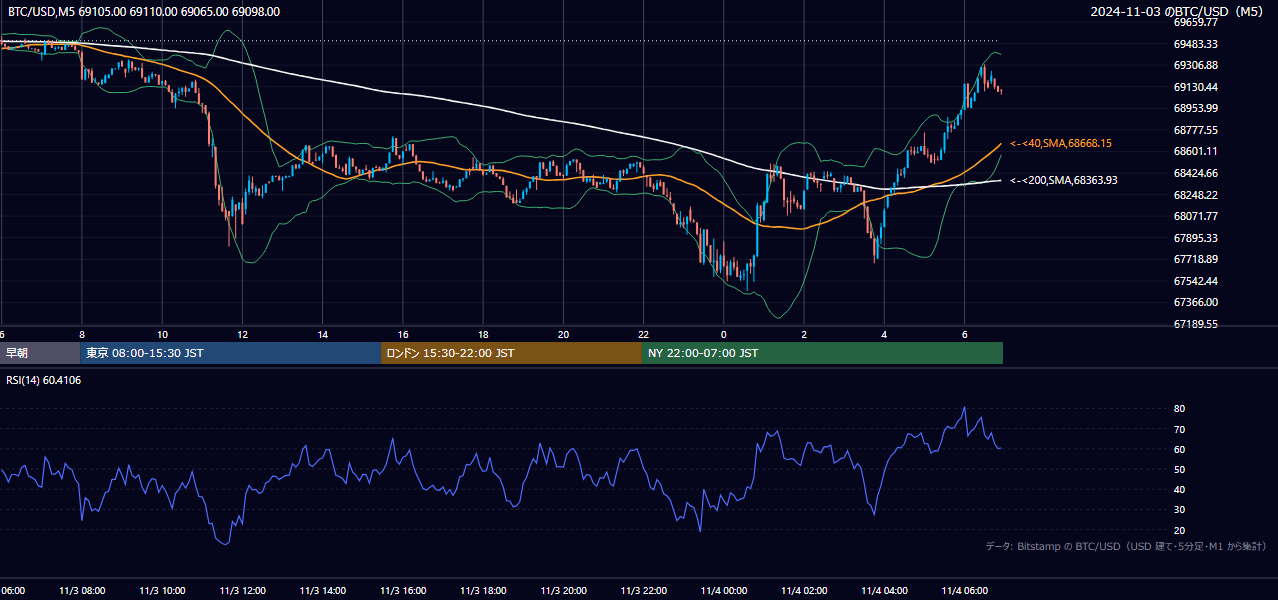1278x600 pixels.
Task: Click price axis value 67895.33
Action: click(1195, 238)
